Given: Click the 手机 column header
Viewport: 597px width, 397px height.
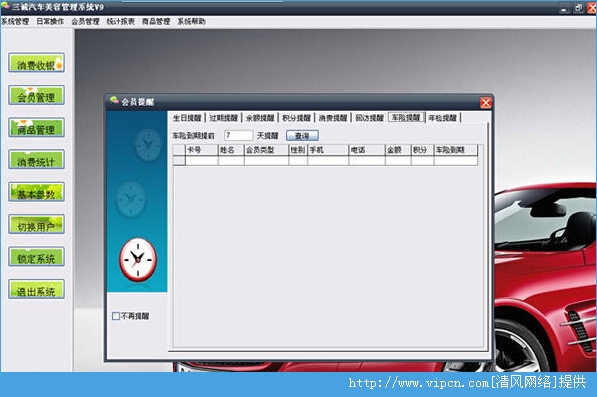Looking at the screenshot, I should [328, 150].
